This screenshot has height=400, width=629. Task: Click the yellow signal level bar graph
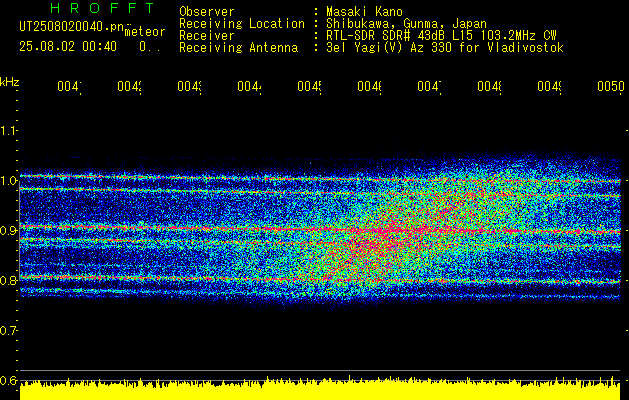click(320, 388)
